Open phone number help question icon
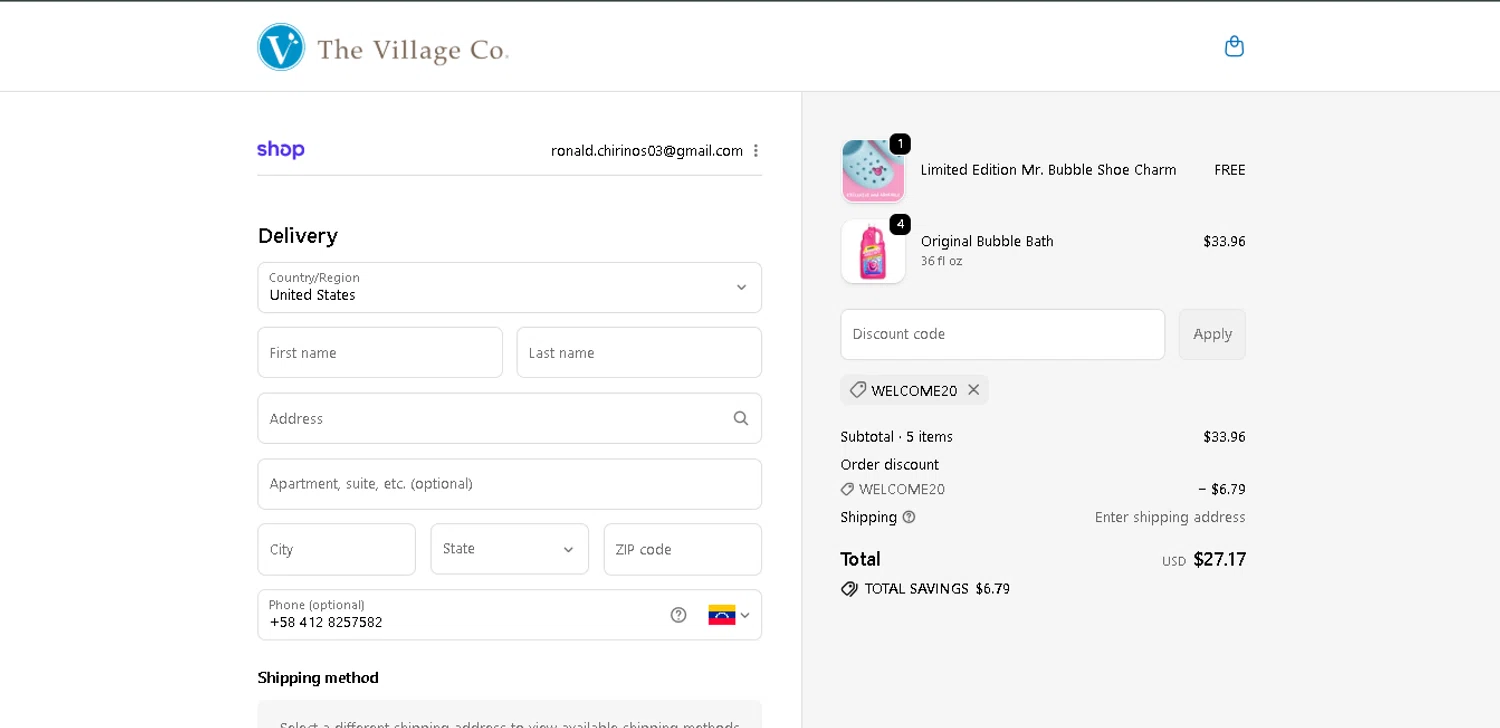This screenshot has height=728, width=1500. pos(678,615)
